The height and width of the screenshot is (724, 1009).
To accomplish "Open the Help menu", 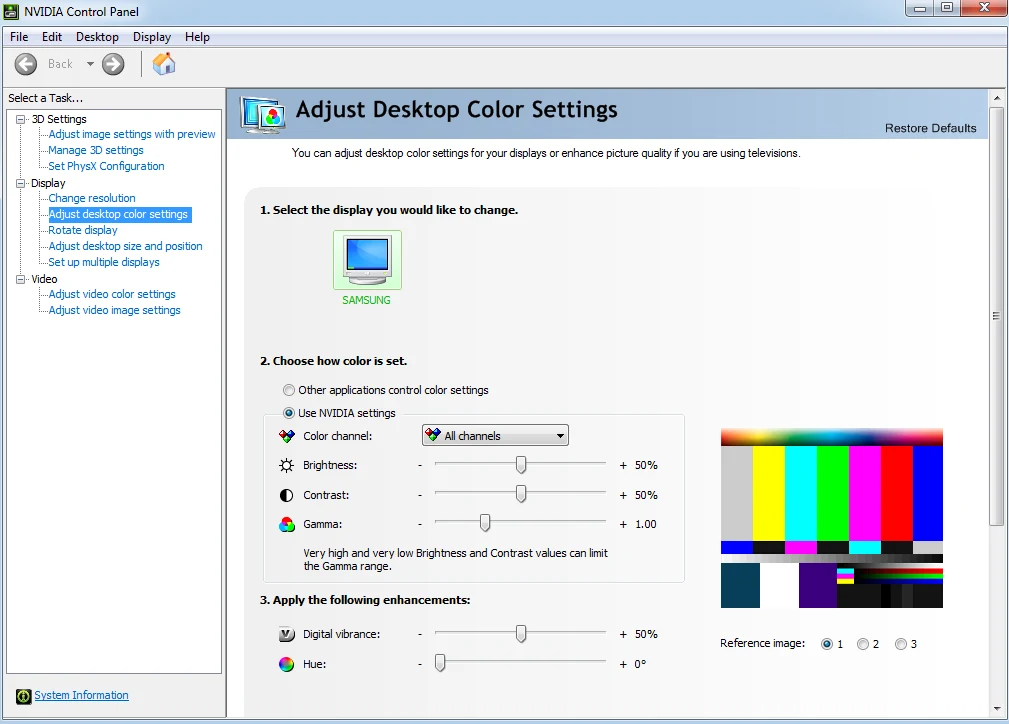I will pyautogui.click(x=197, y=37).
